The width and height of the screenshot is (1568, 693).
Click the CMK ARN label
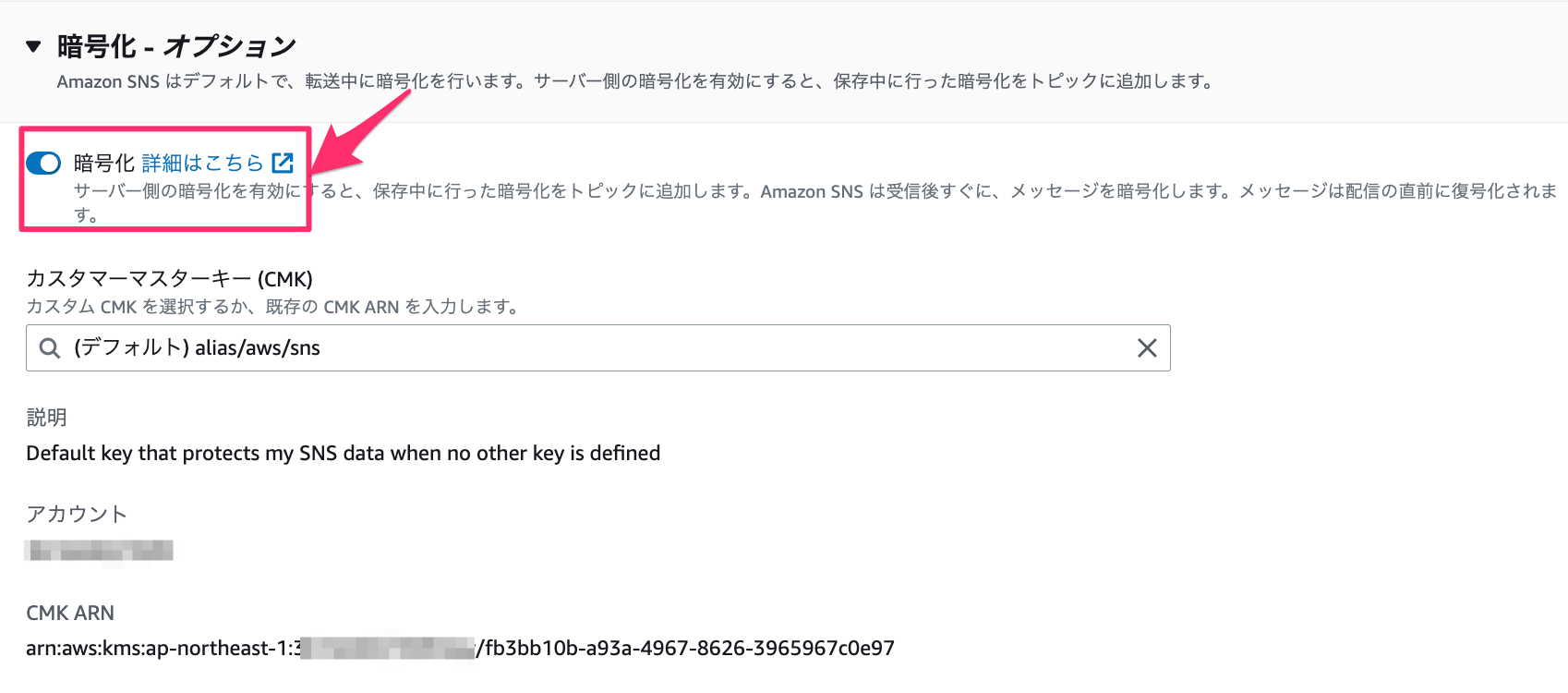coord(70,613)
